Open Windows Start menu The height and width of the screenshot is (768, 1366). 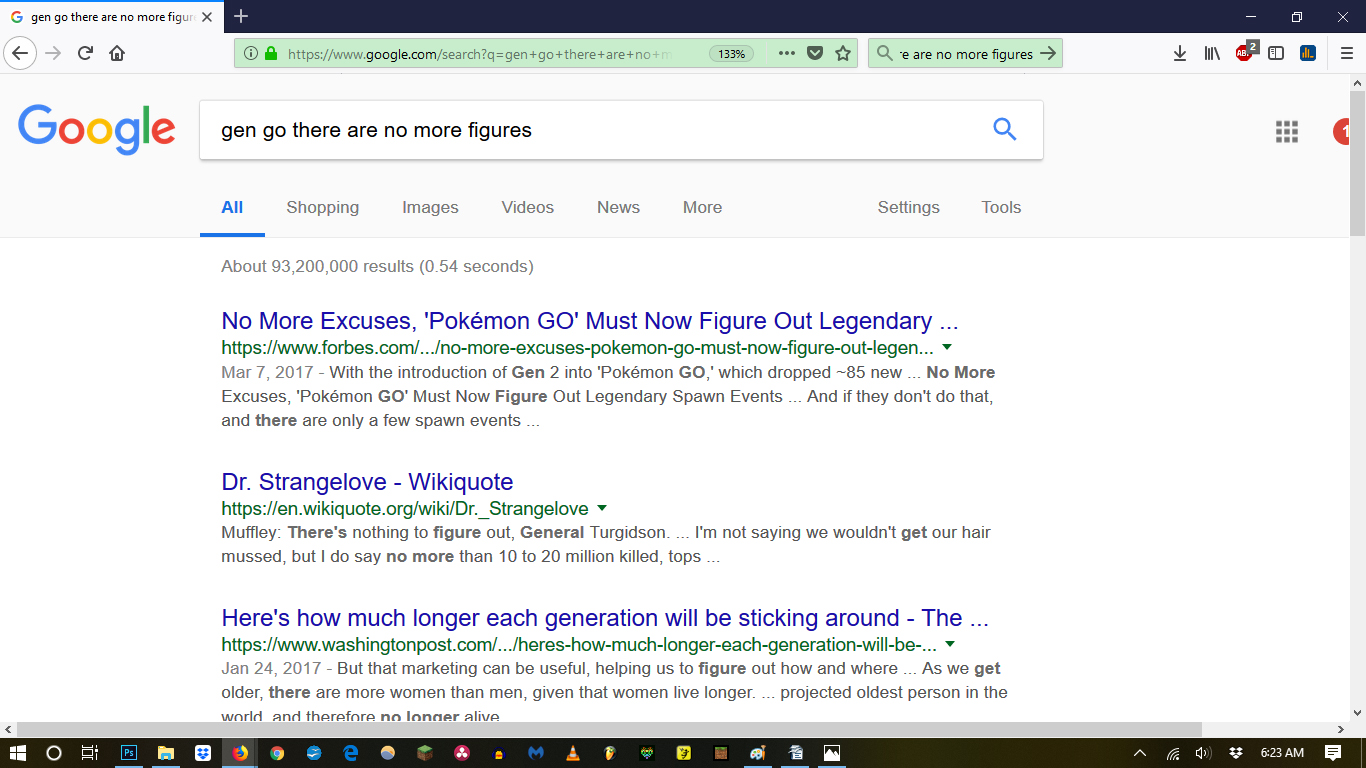pos(18,753)
